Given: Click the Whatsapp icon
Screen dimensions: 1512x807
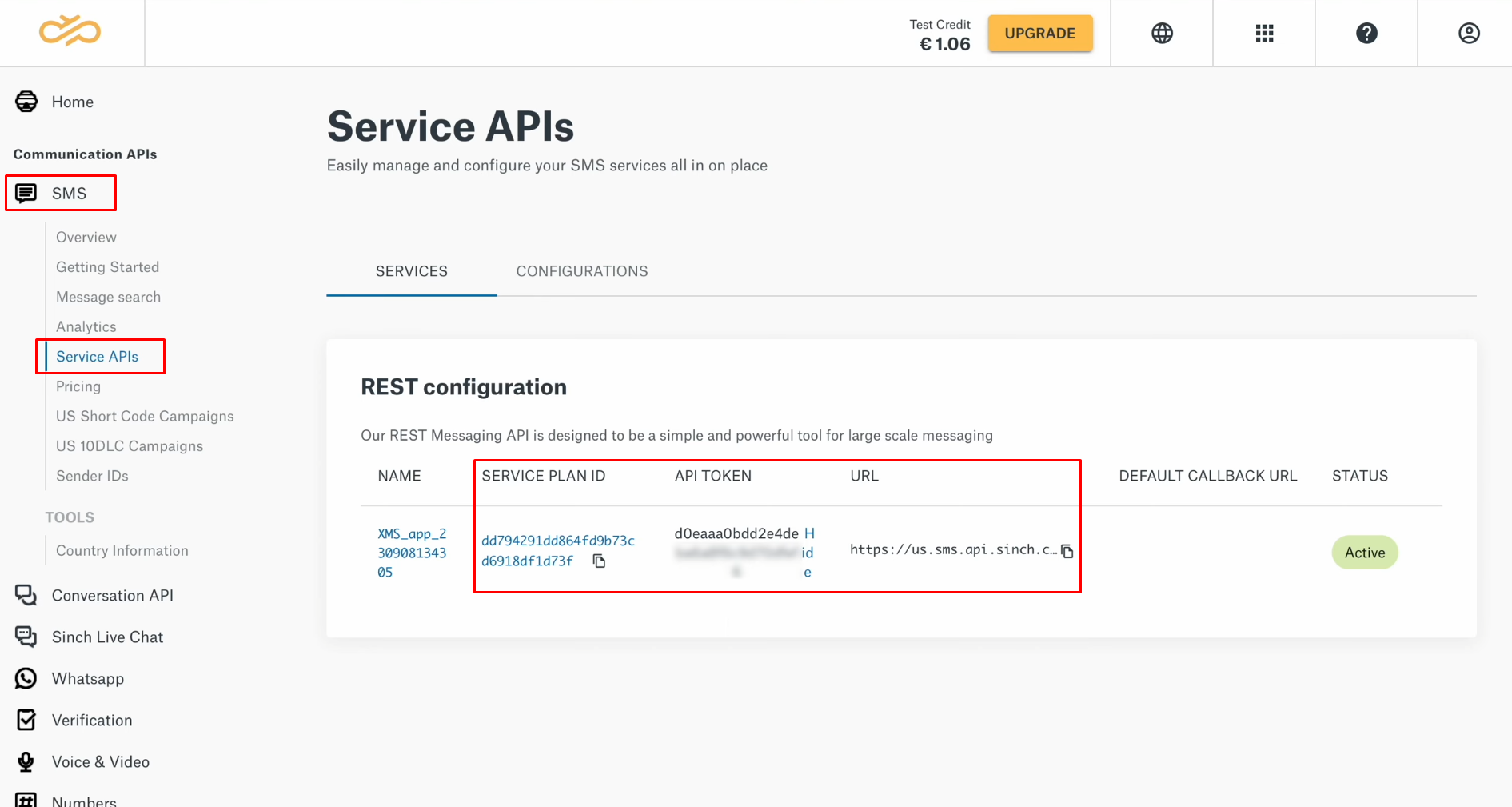Looking at the screenshot, I should click(x=26, y=678).
